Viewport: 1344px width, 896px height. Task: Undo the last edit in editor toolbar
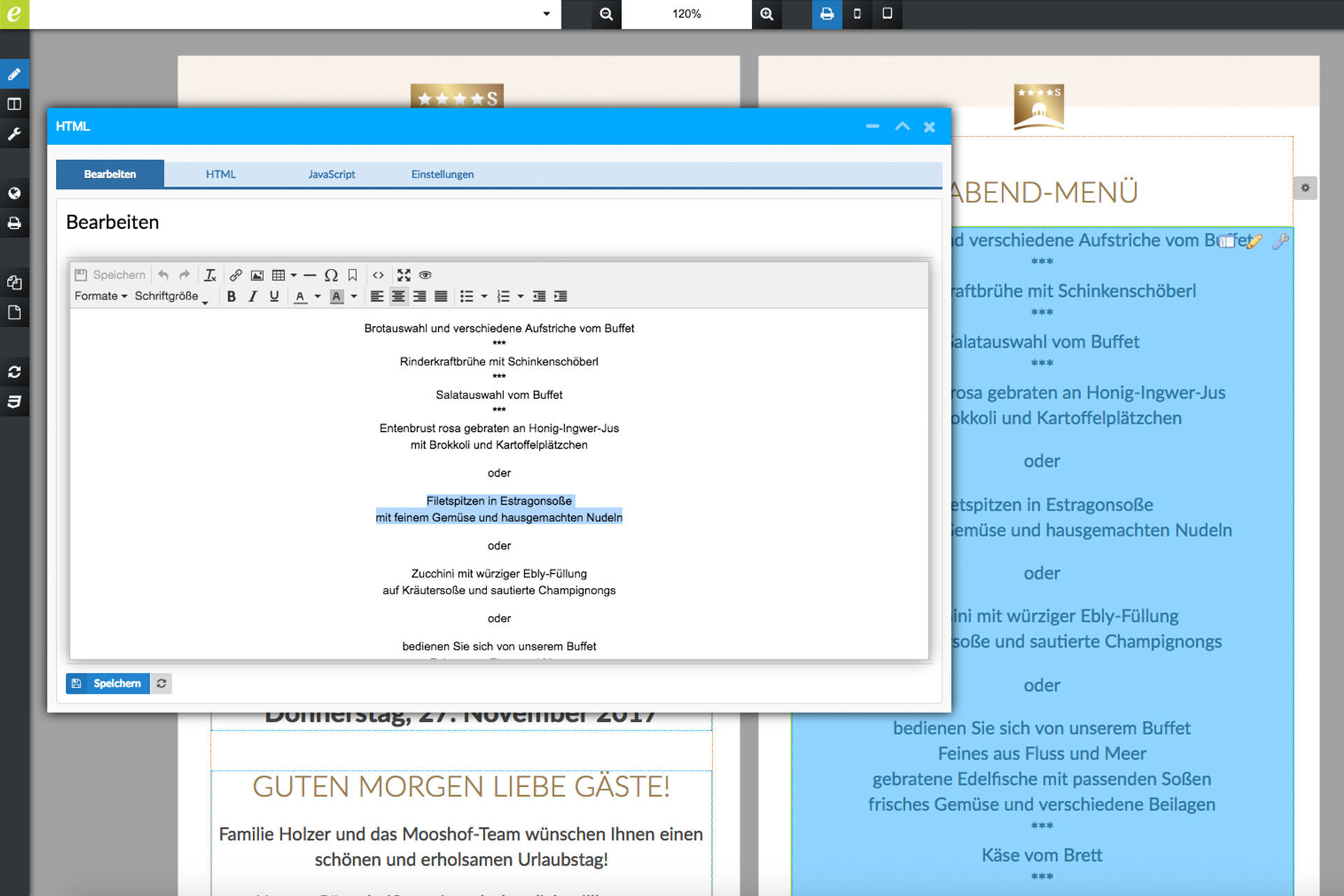coord(163,275)
